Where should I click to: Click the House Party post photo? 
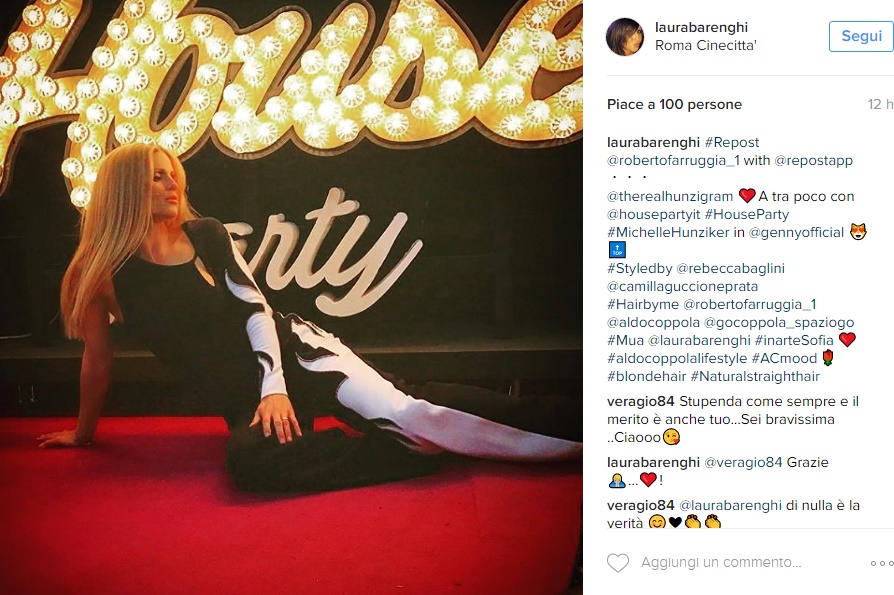pos(291,298)
